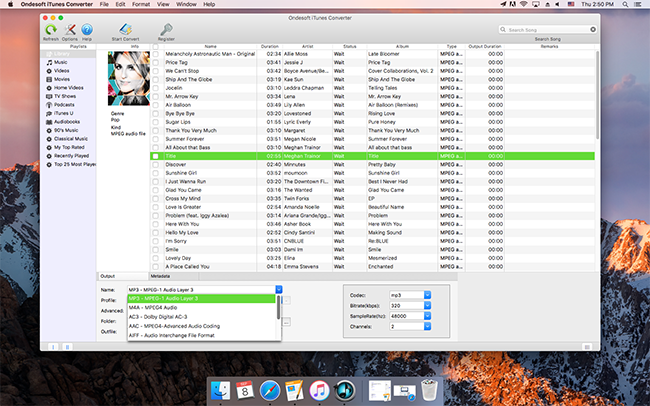Open iTunes U playlist
This screenshot has width=650, height=406.
click(x=63, y=113)
